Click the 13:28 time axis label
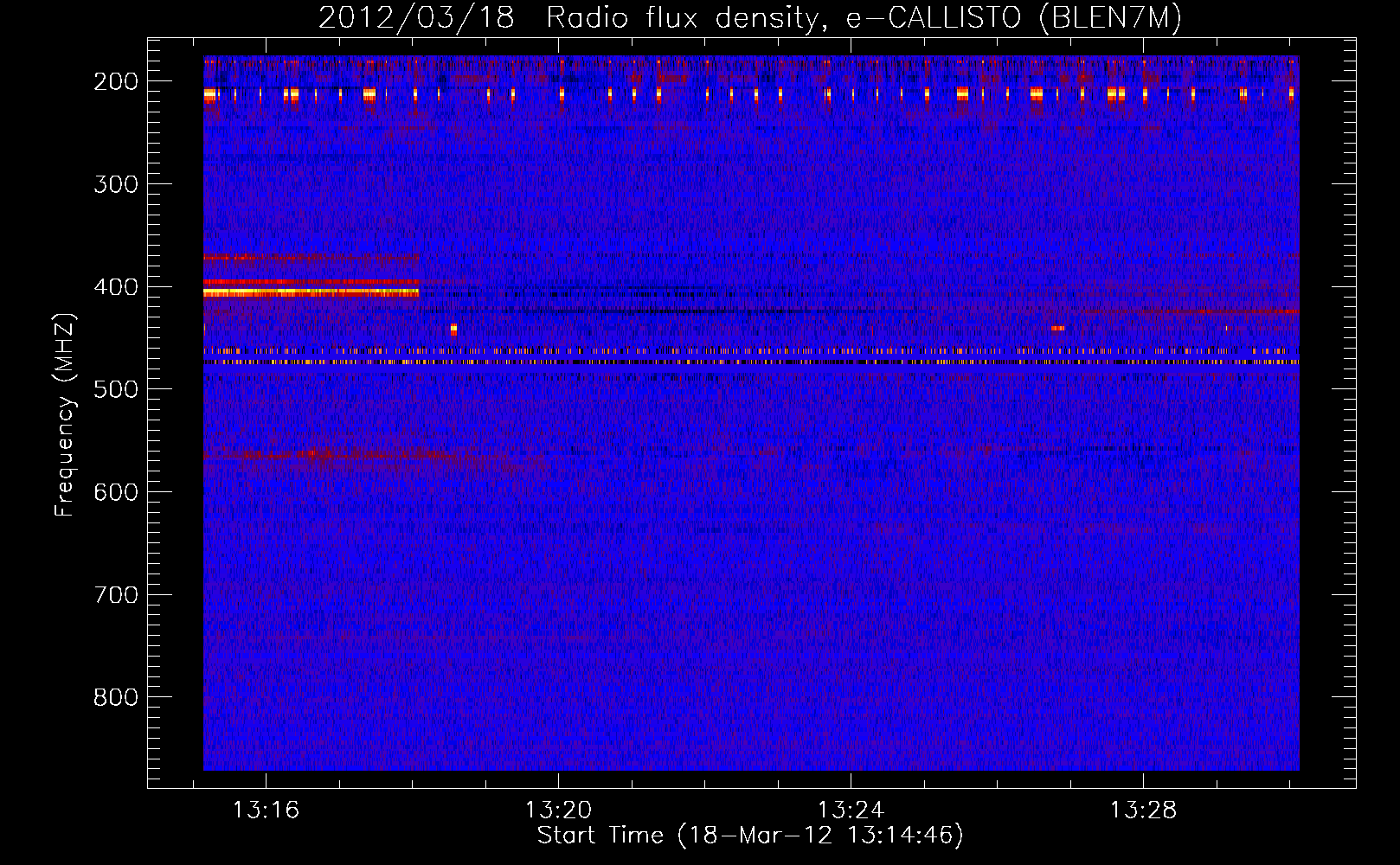 click(1143, 811)
